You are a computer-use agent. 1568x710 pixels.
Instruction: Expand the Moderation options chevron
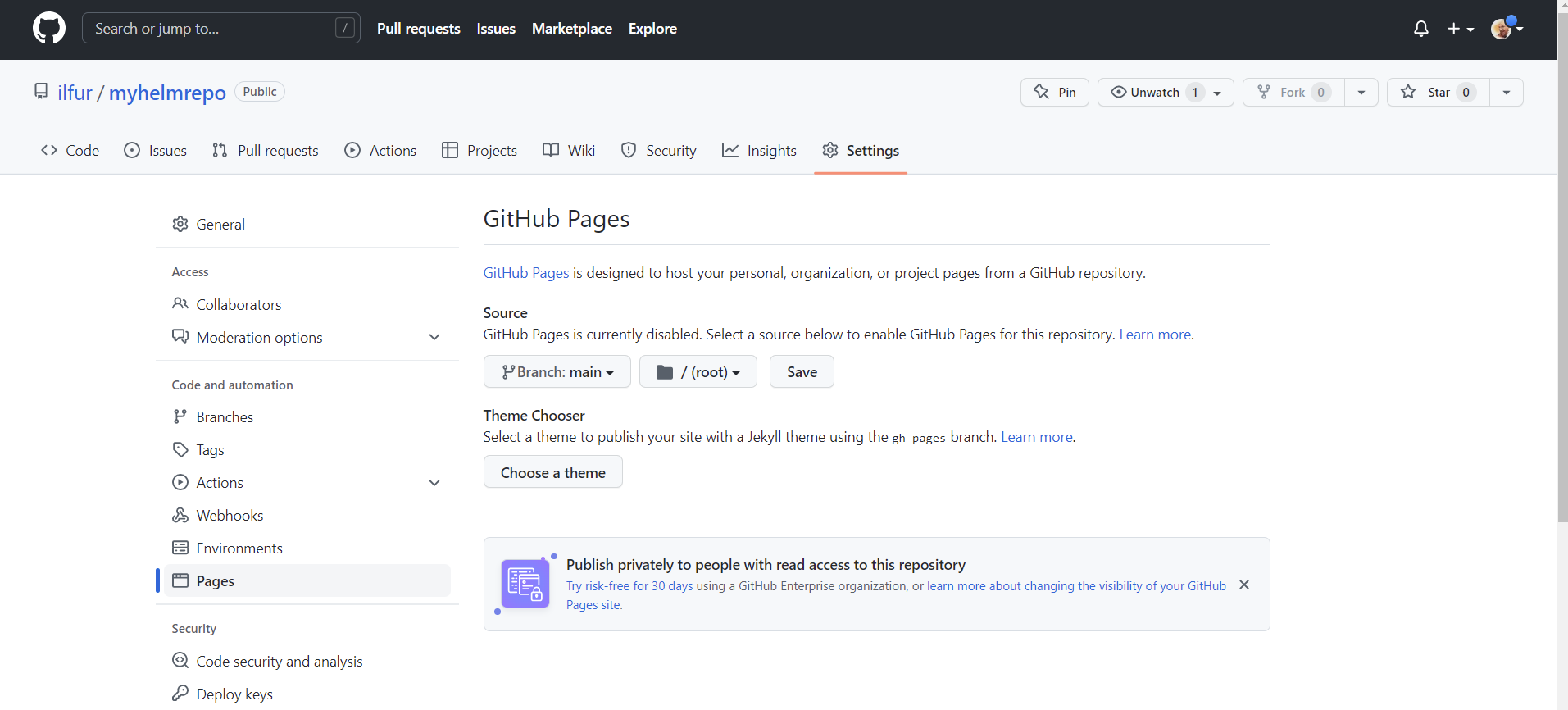434,337
